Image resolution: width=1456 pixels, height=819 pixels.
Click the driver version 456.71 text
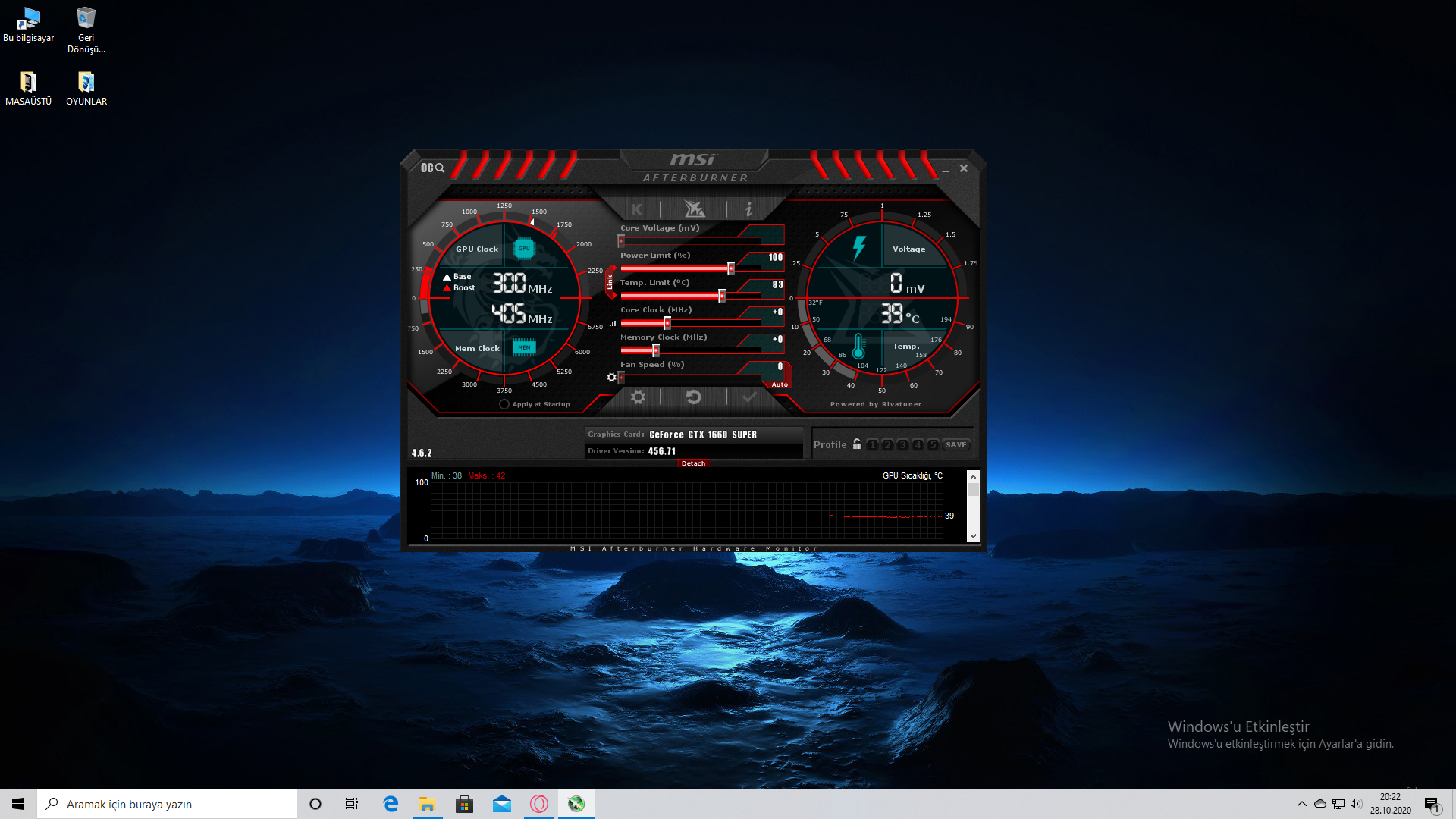[x=661, y=451]
